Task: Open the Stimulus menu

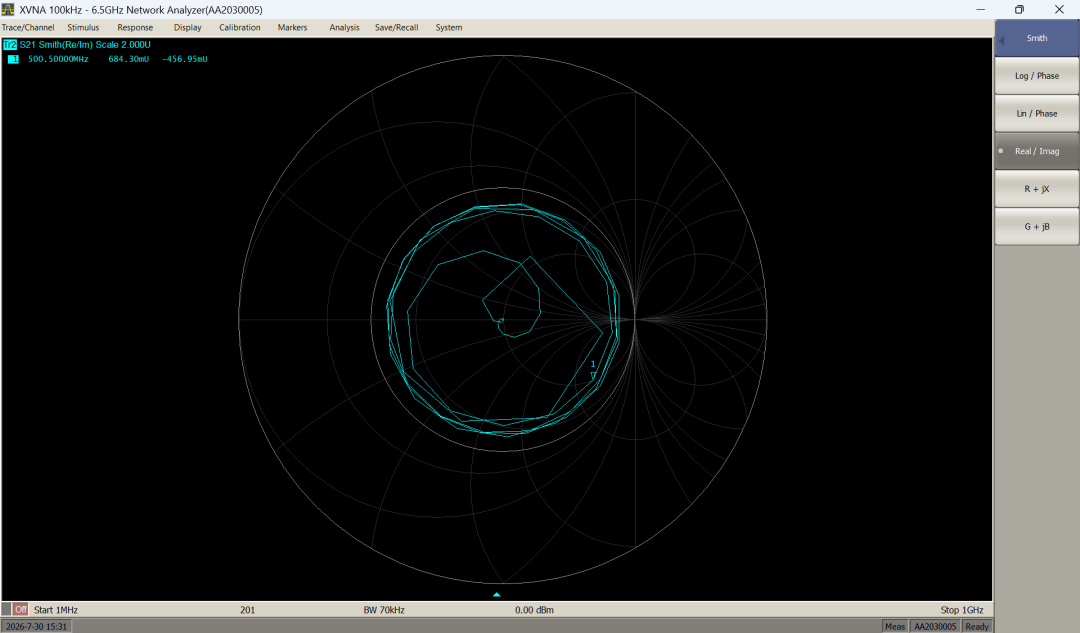Action: [x=83, y=28]
